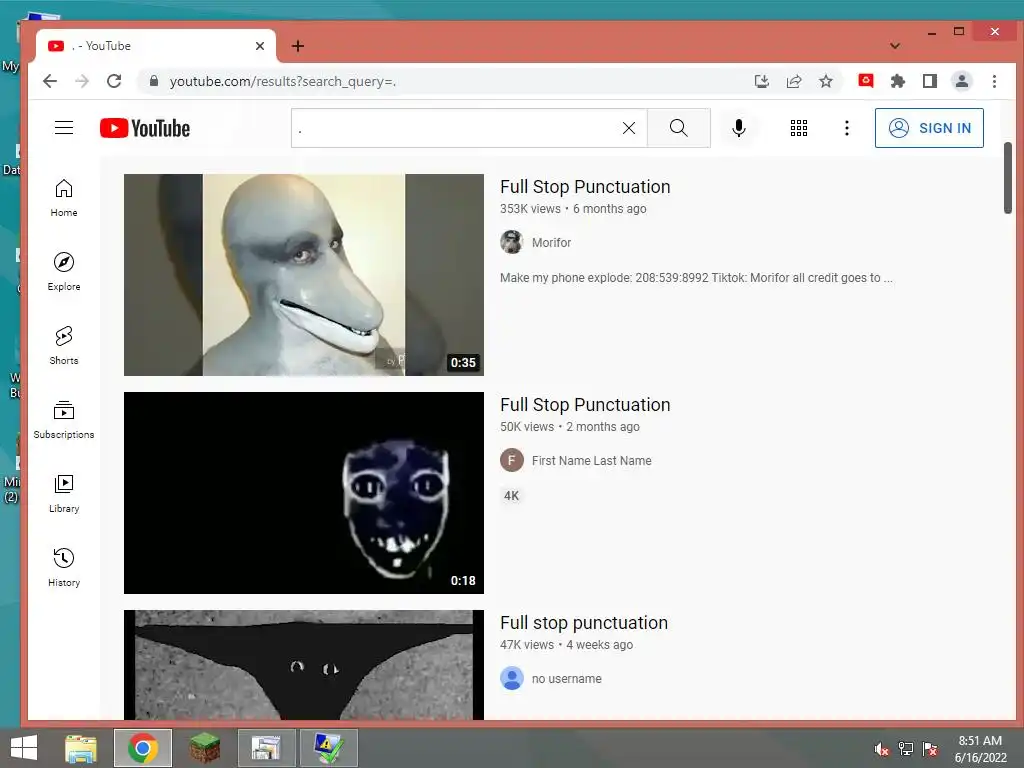The image size is (1024, 768).
Task: Open the YouTube apps grid
Action: click(799, 128)
